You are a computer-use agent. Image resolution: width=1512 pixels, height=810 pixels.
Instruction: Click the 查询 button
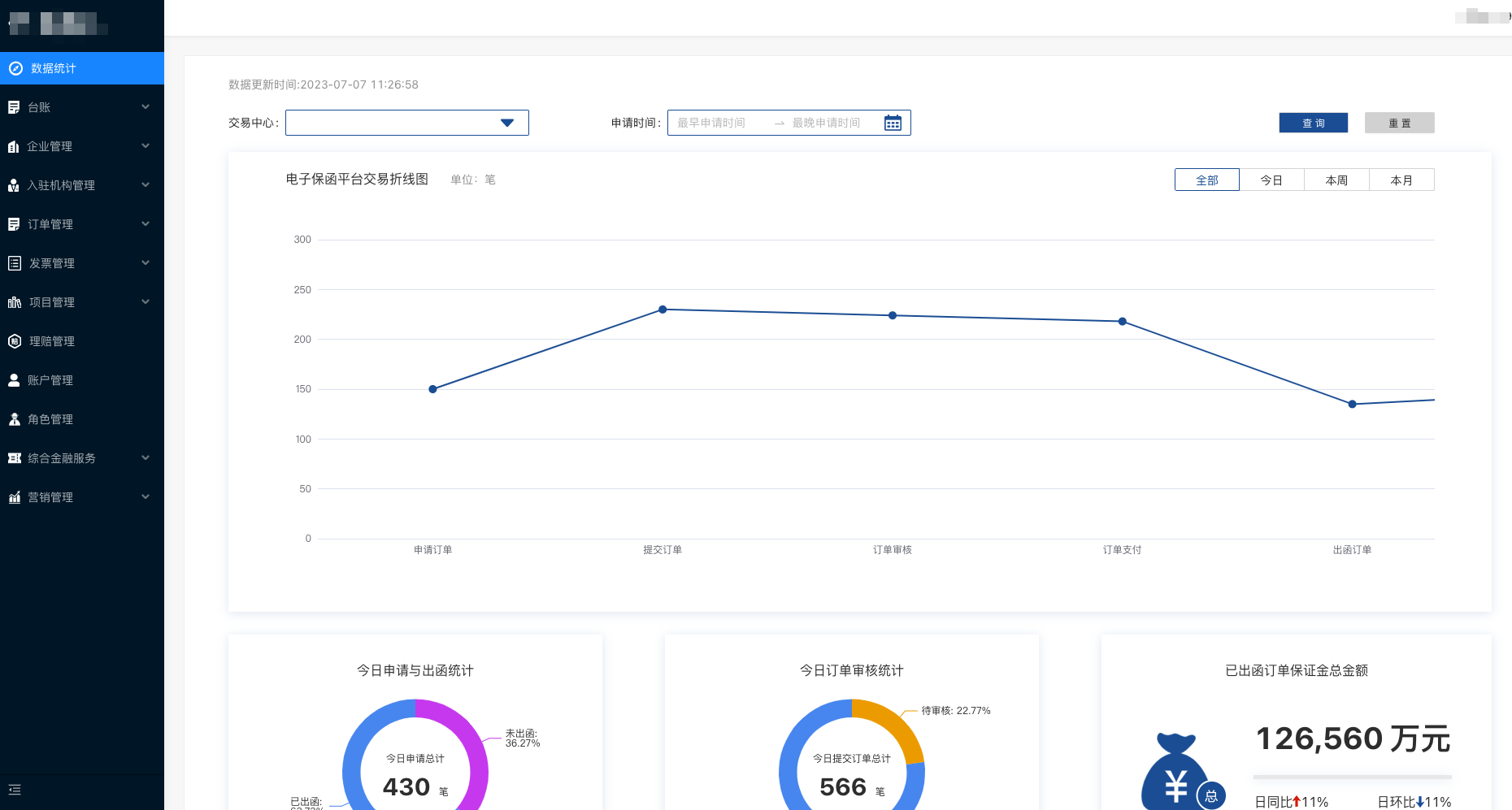coord(1314,123)
